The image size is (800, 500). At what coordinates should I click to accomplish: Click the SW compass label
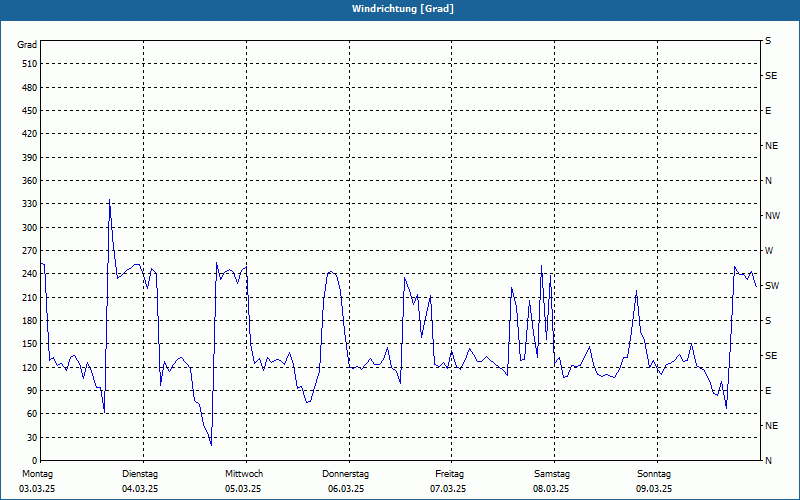click(772, 286)
